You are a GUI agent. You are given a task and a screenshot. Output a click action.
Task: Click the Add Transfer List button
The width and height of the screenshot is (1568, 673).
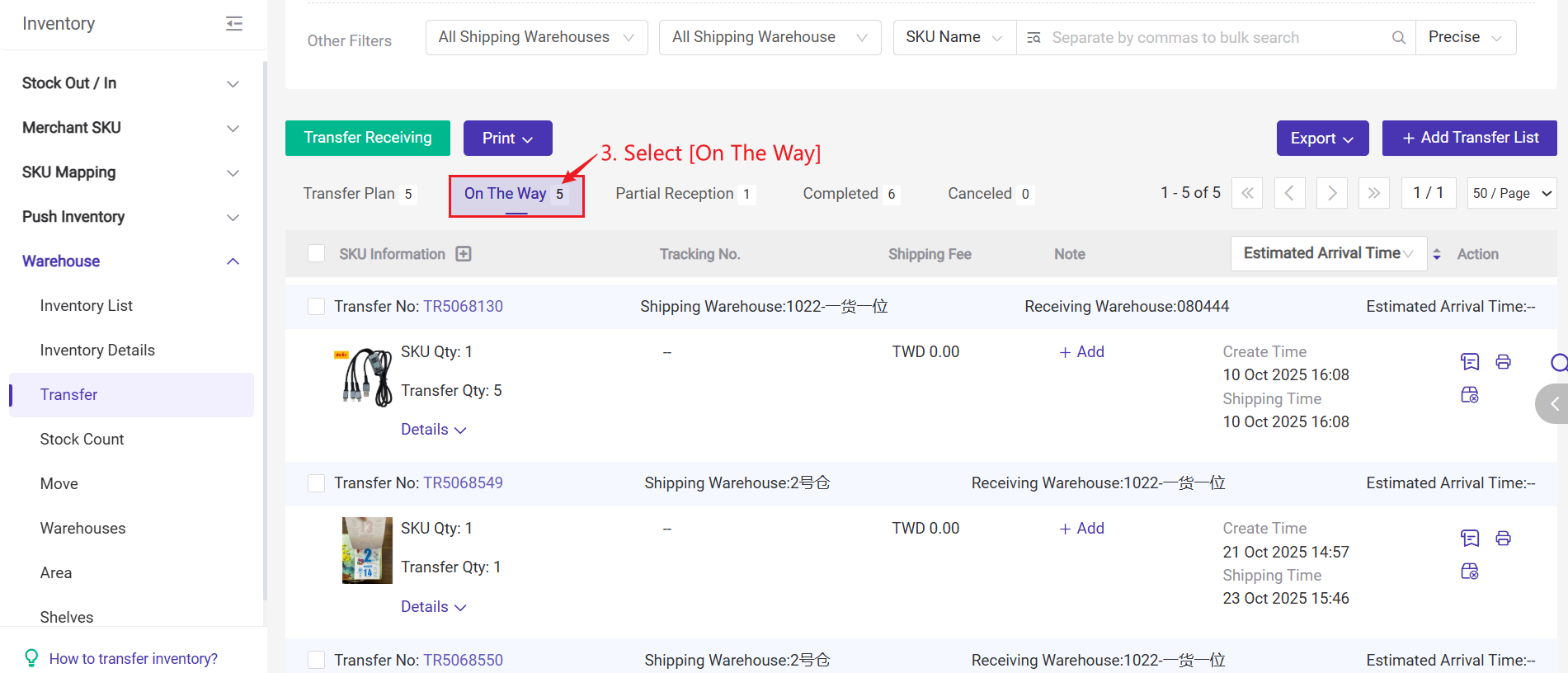pyautogui.click(x=1469, y=138)
